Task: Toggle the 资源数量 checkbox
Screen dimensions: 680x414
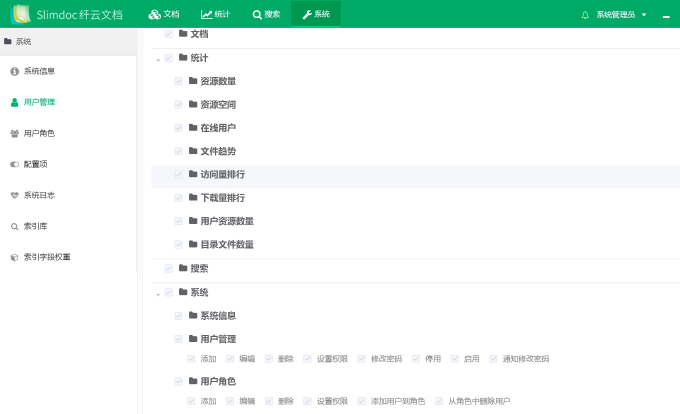Action: (x=179, y=81)
